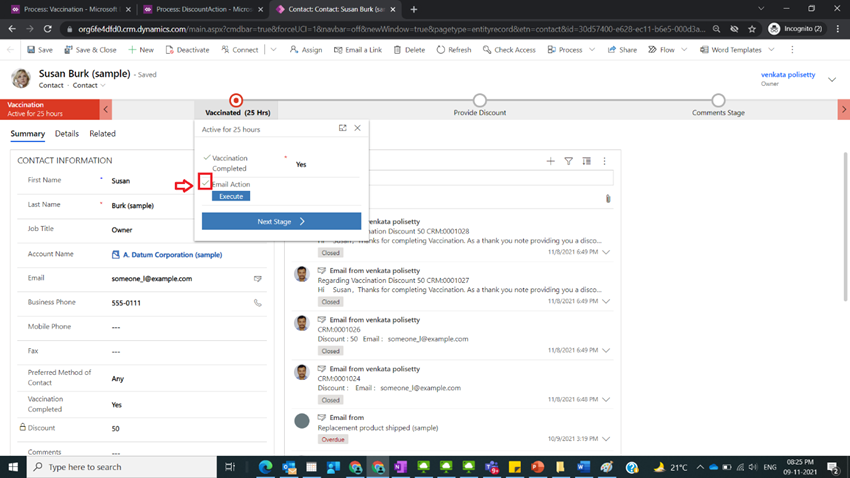Open the Windows Start menu
Image resolution: width=850 pixels, height=478 pixels.
[x=13, y=467]
